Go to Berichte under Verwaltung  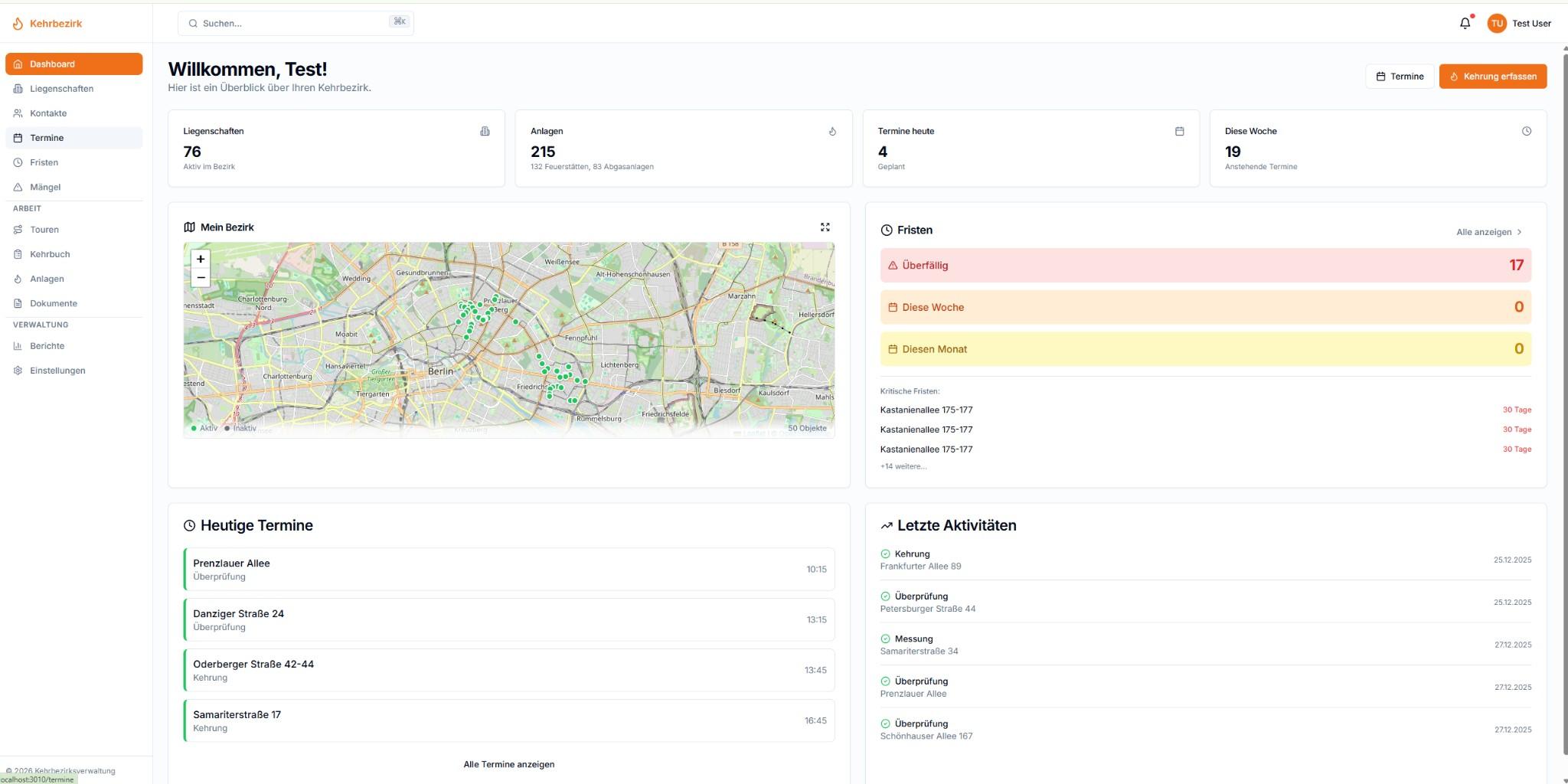[x=73, y=346]
